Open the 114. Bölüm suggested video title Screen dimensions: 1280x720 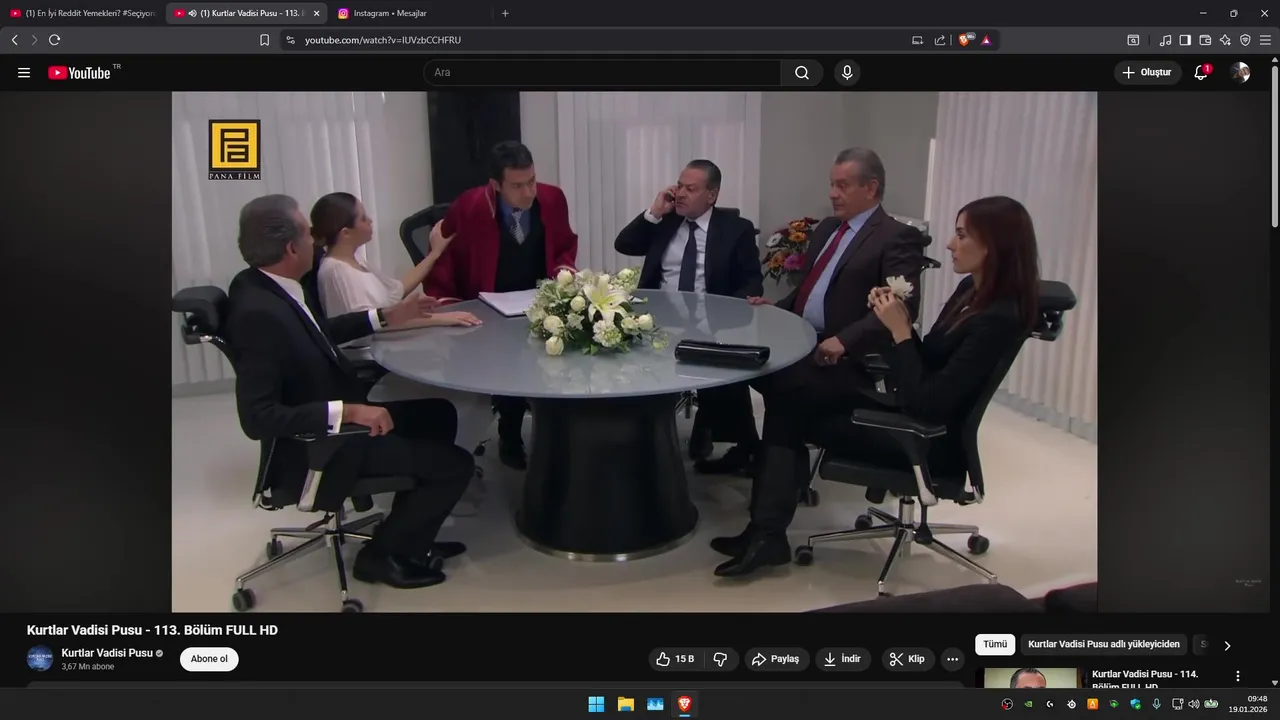(x=1145, y=680)
